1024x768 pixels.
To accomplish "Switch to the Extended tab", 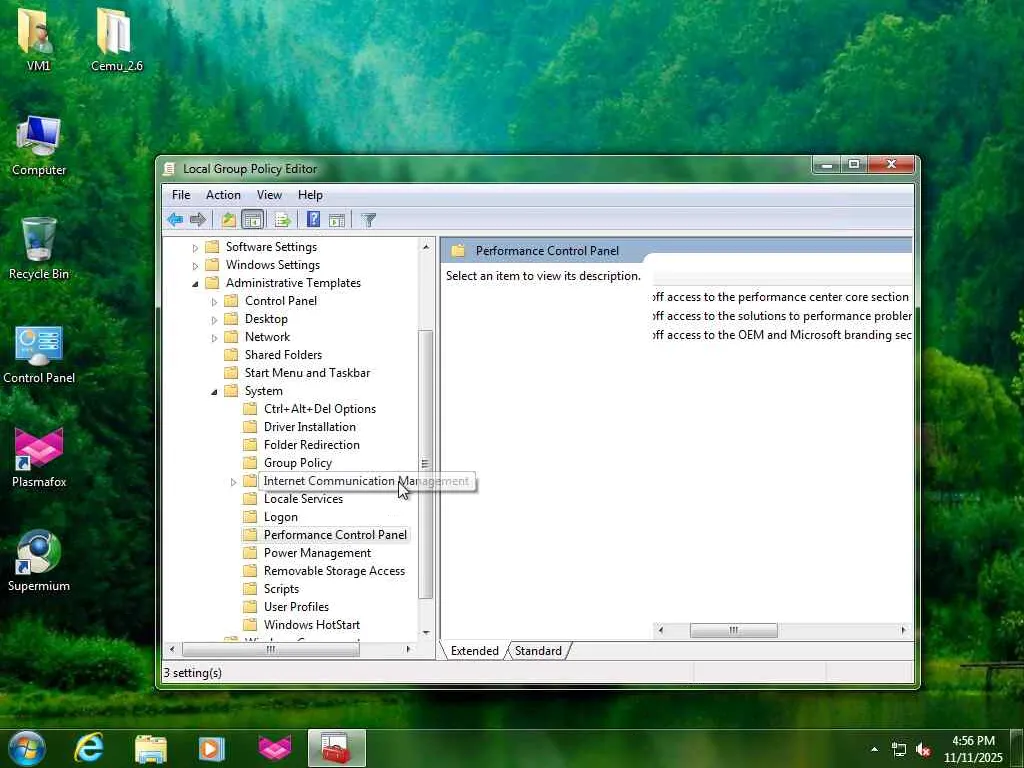I will [x=474, y=650].
